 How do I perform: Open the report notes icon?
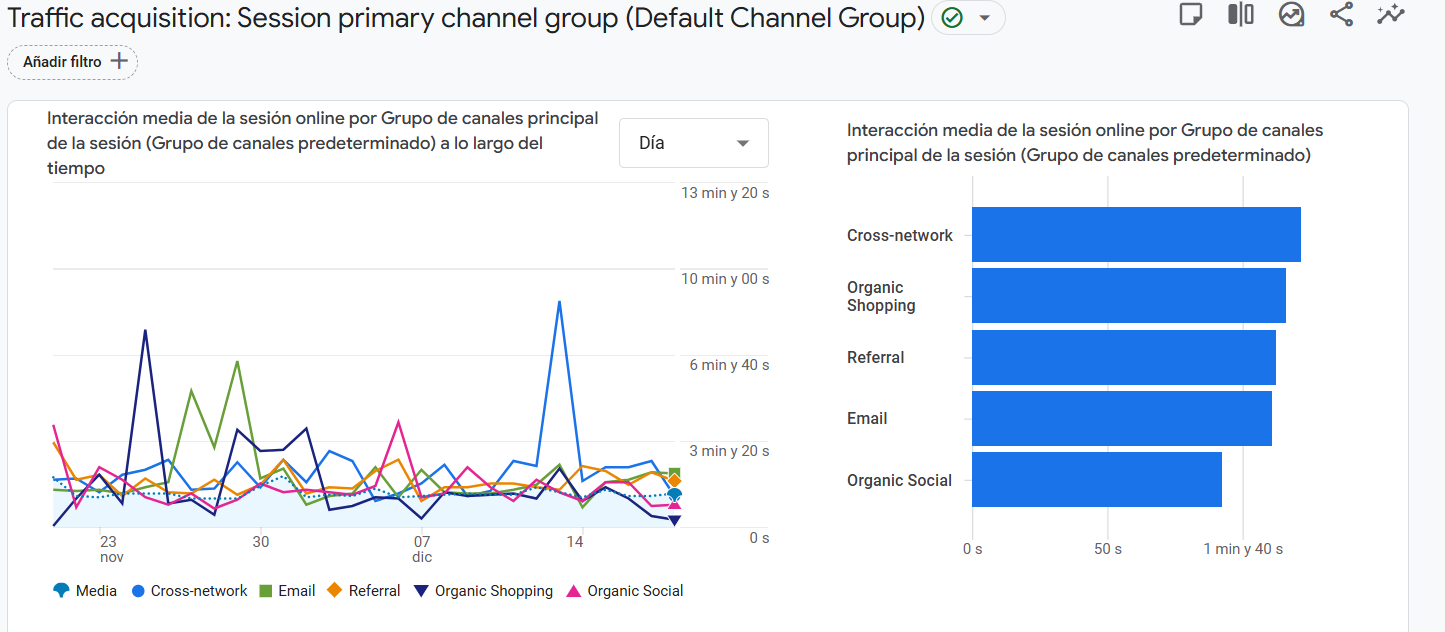click(x=1190, y=15)
